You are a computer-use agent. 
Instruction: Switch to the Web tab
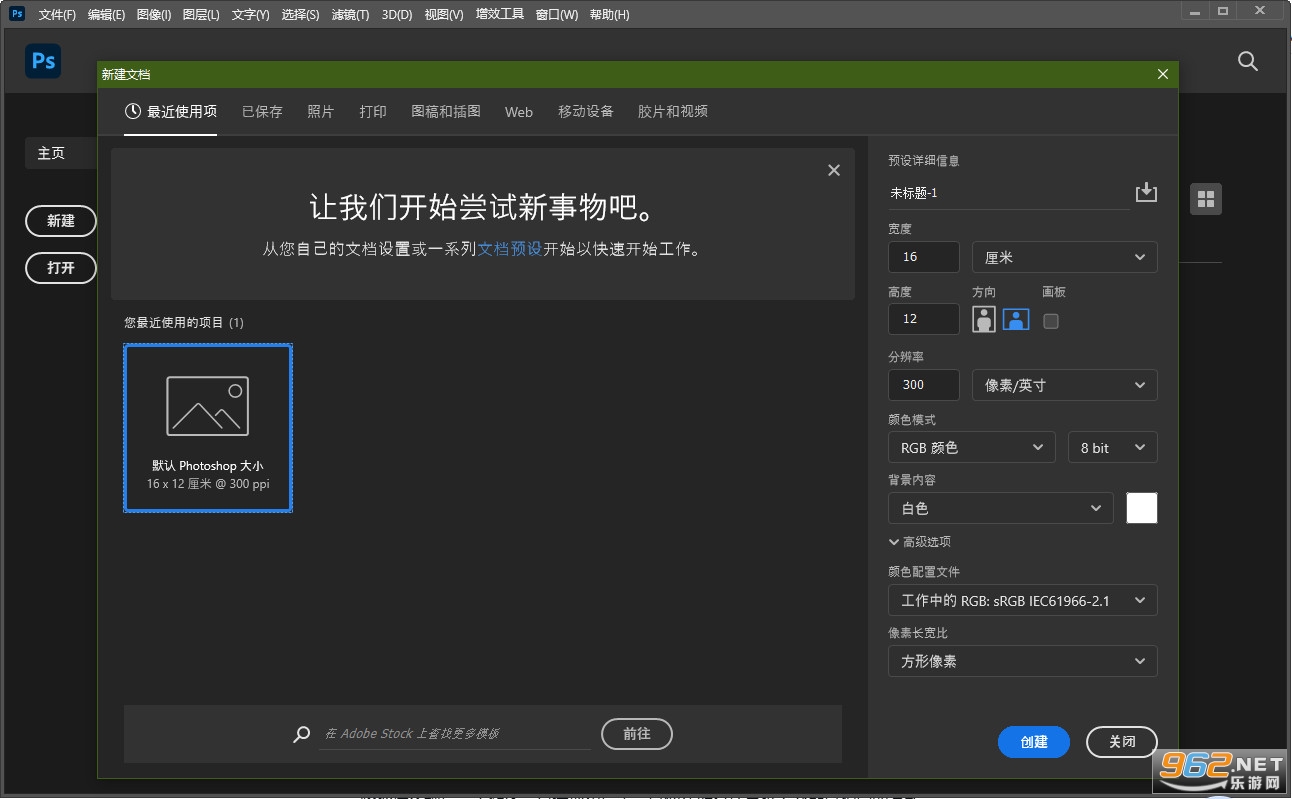tap(519, 112)
